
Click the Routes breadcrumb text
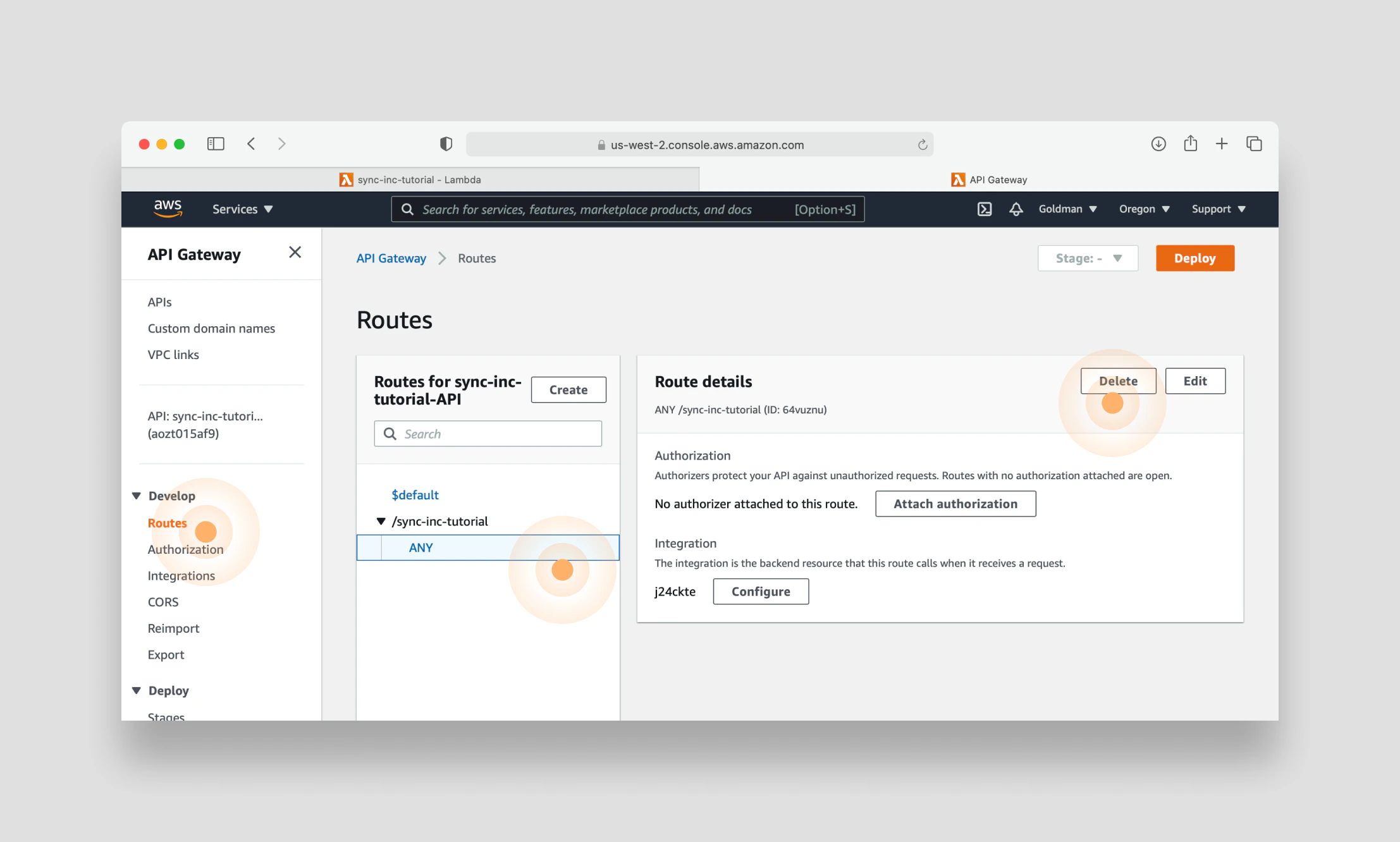(x=477, y=259)
